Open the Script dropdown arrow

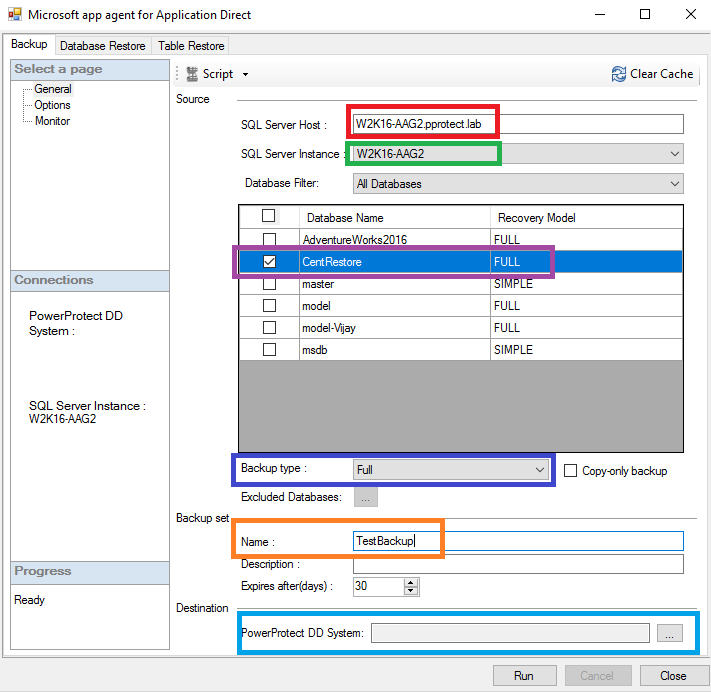click(245, 74)
